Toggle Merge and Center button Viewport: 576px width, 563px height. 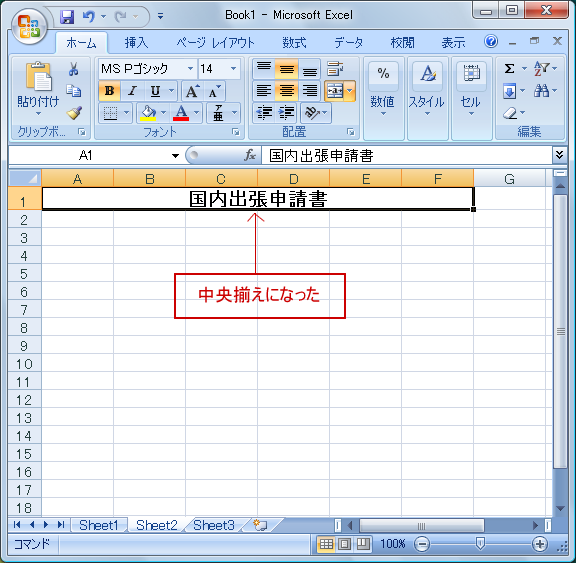335,90
